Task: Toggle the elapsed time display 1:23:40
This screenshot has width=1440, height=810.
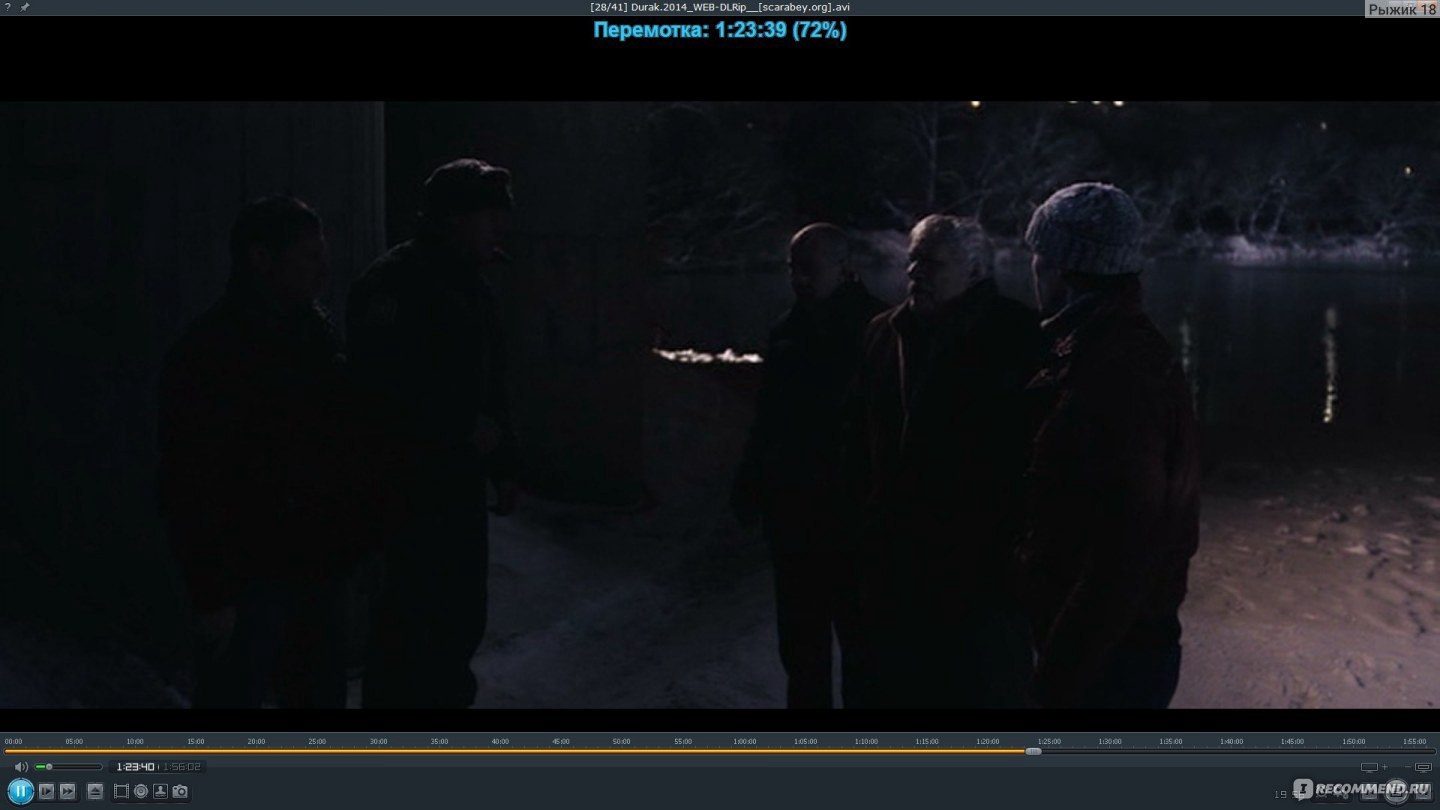Action: (x=135, y=767)
